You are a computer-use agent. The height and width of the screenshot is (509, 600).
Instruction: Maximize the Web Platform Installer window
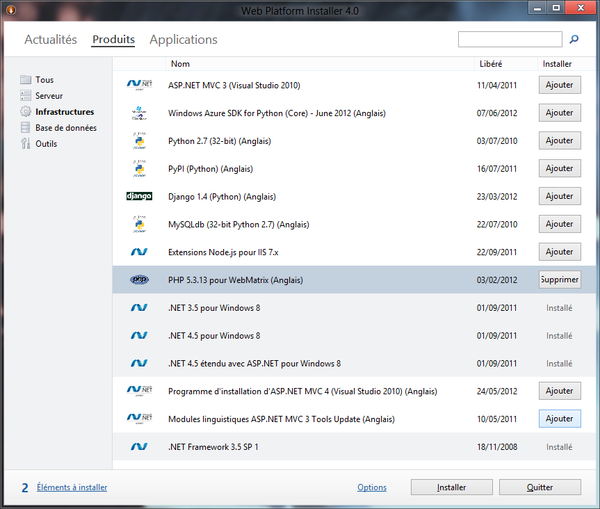point(556,8)
